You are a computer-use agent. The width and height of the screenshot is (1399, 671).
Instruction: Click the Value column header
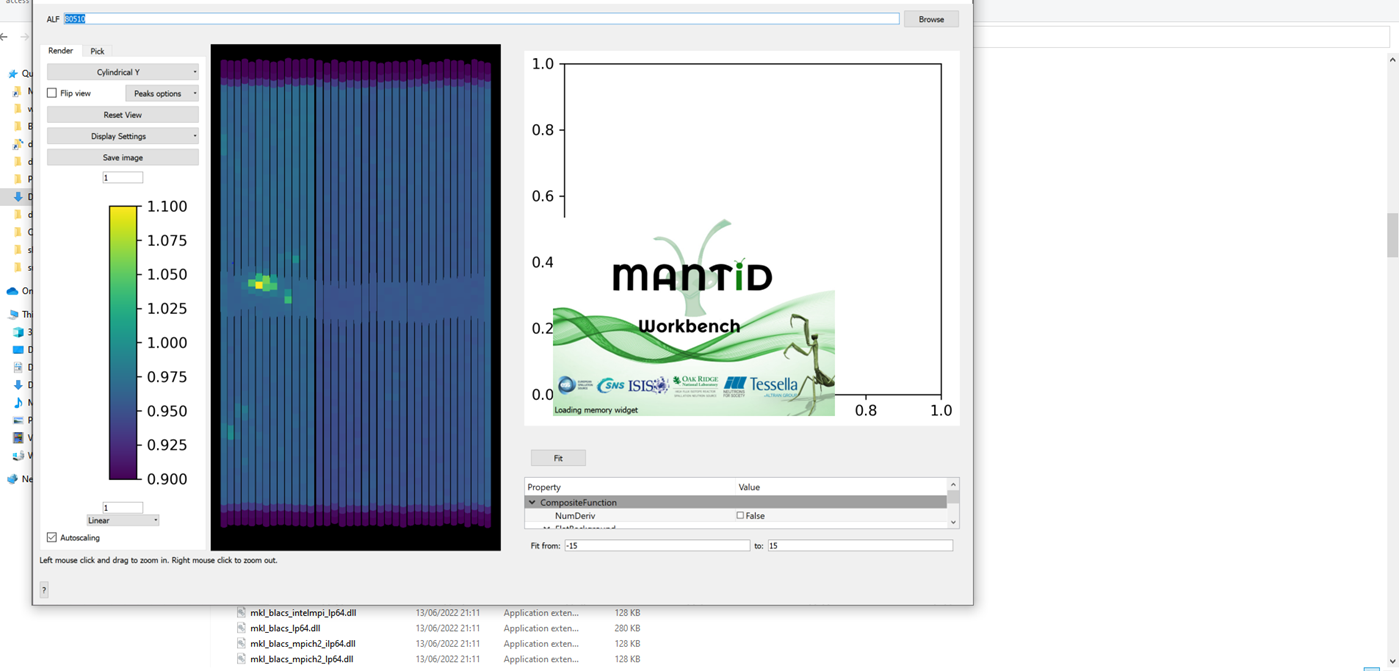[x=749, y=487]
